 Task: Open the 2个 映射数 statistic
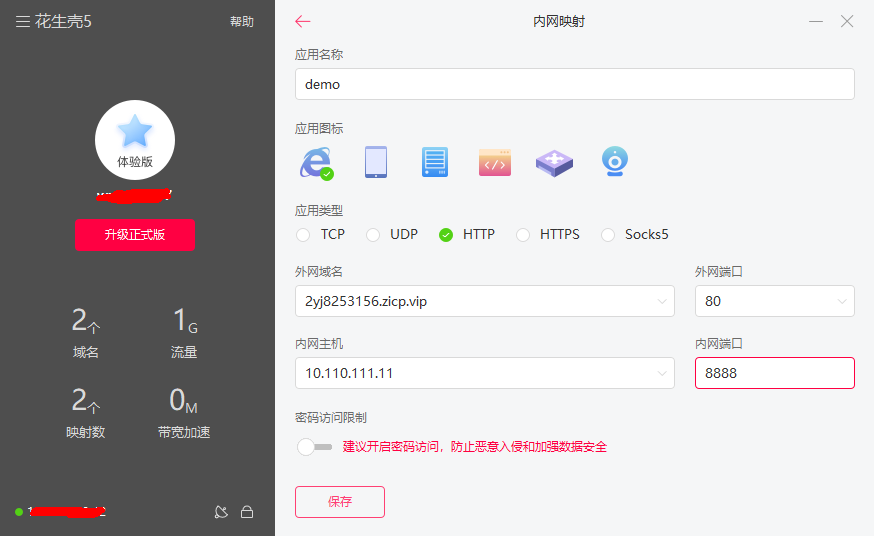pyautogui.click(x=86, y=413)
